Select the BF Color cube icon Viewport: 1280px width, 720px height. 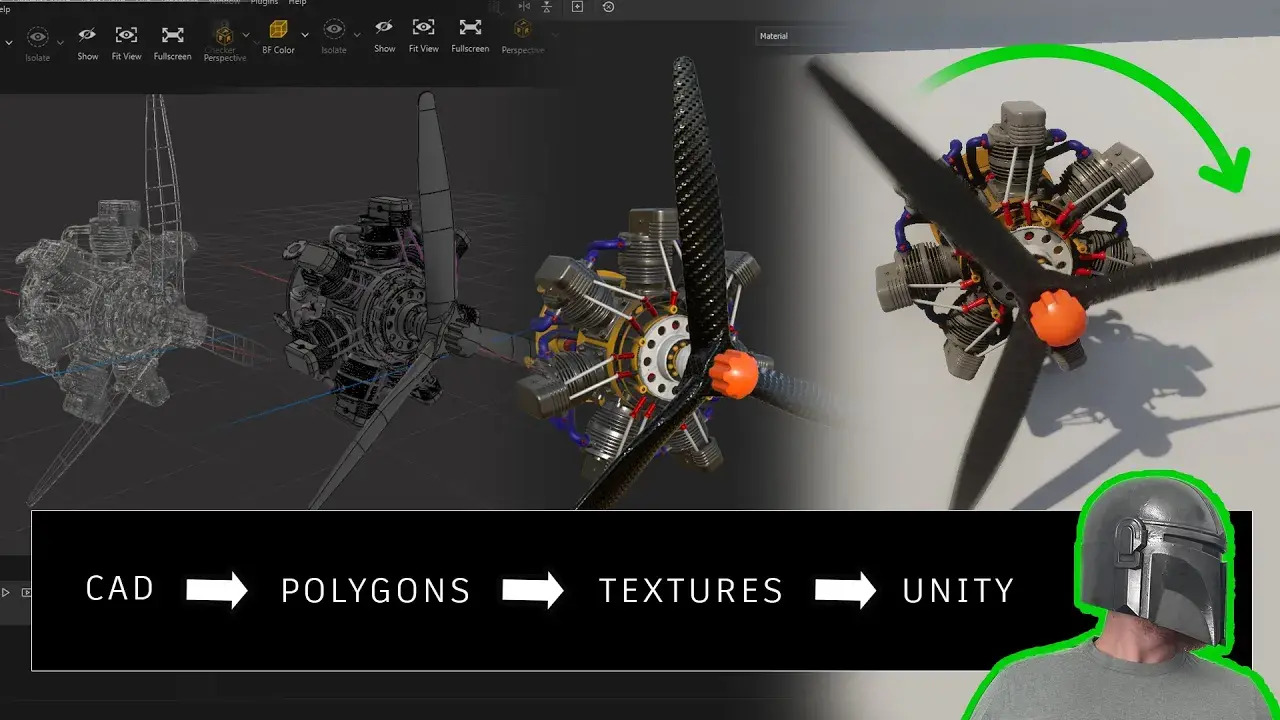click(x=278, y=29)
